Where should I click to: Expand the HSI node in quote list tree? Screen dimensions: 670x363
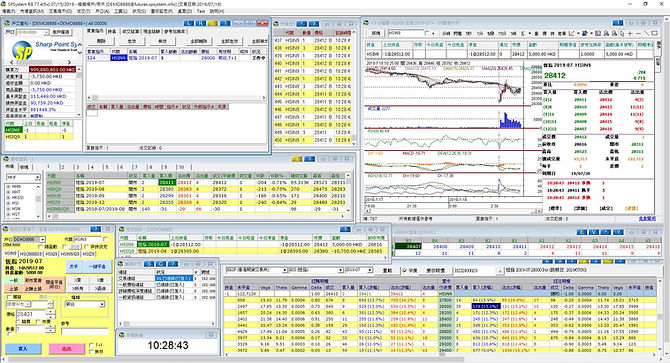click(x=8, y=203)
